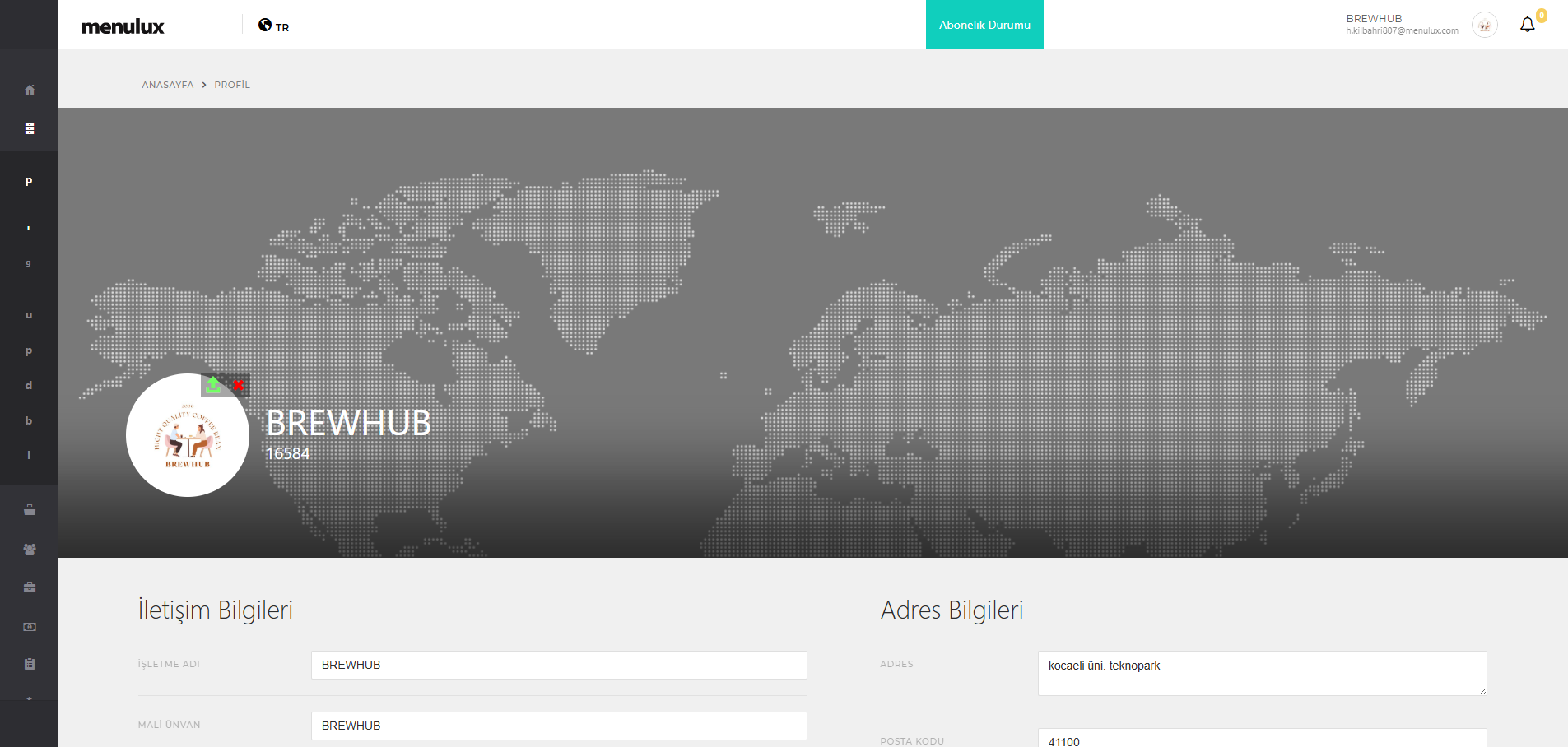Screen dimensions: 1568x747
Task: Click the briefcase icon in sidebar
Action: click(30, 587)
